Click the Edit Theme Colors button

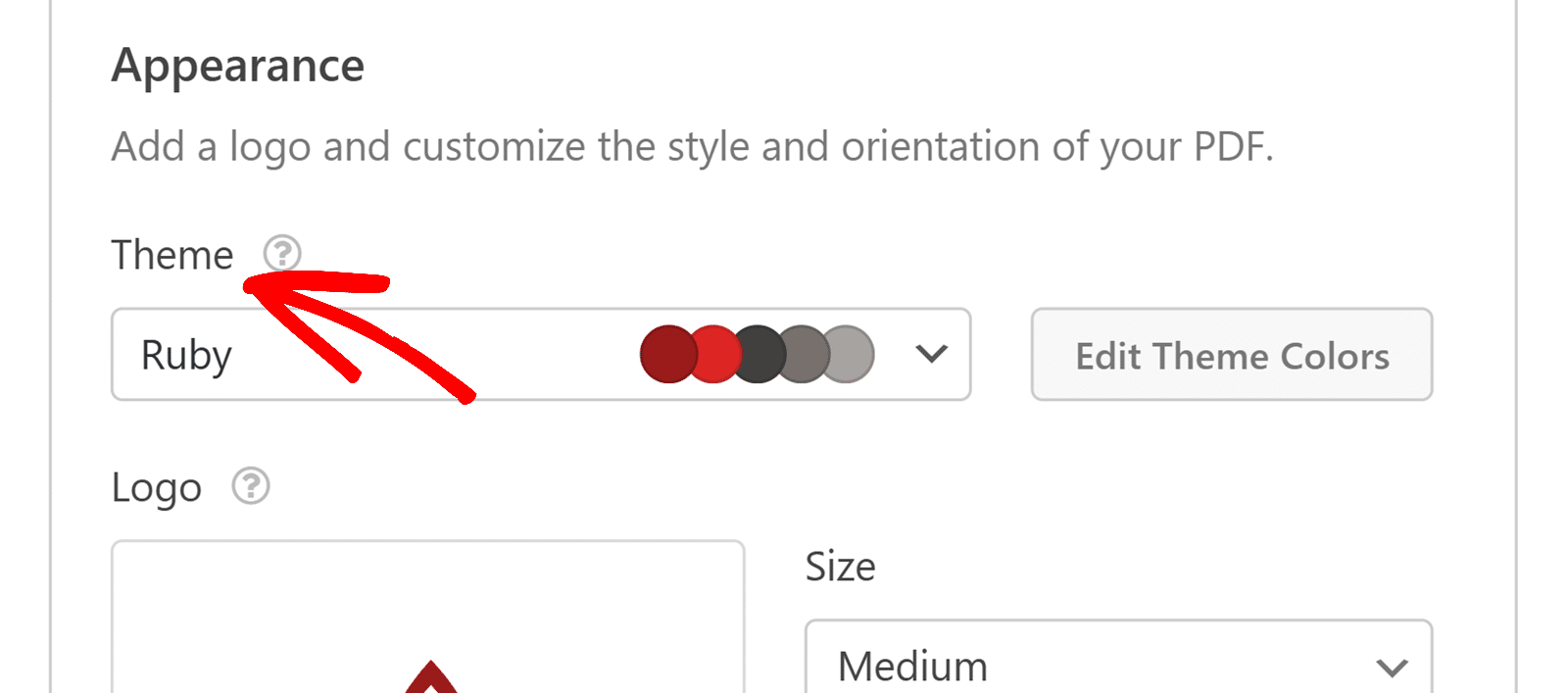(1231, 355)
